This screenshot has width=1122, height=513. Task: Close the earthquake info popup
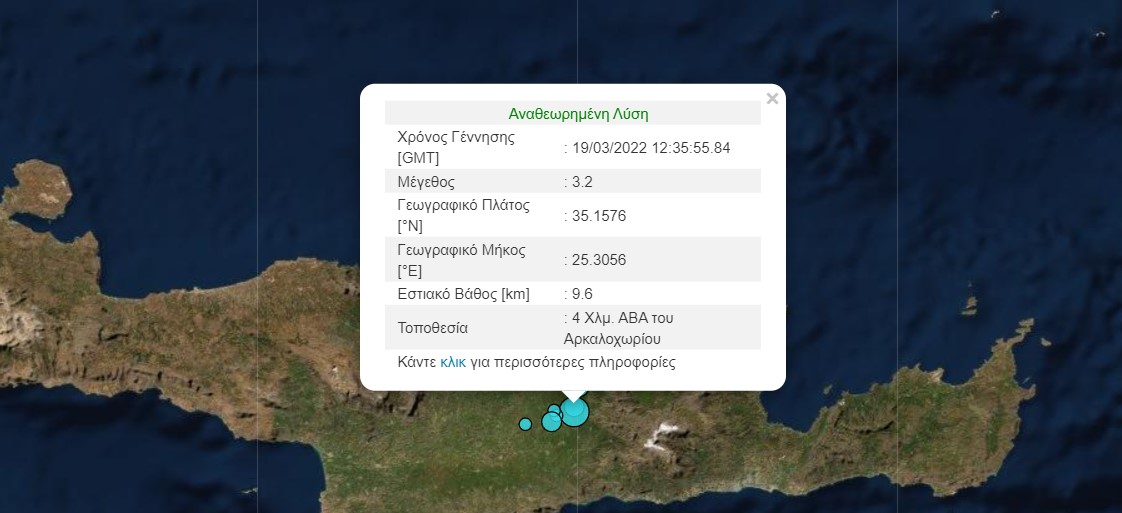772,99
